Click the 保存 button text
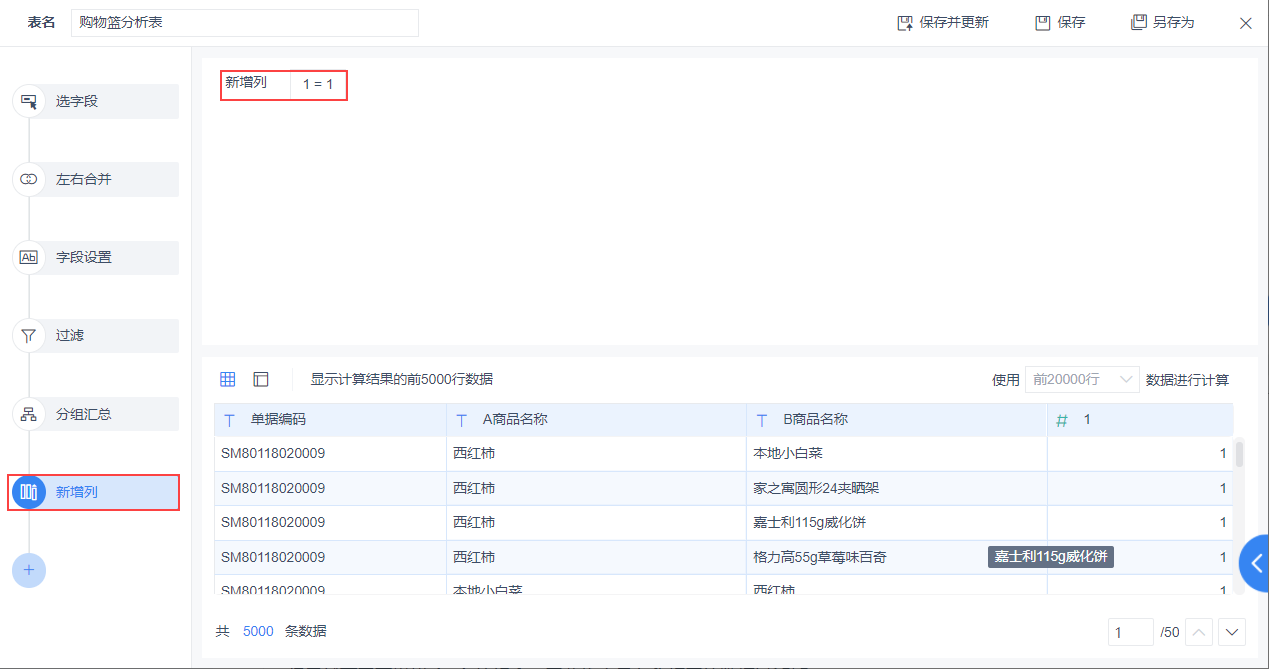This screenshot has height=669, width=1269. (1071, 22)
